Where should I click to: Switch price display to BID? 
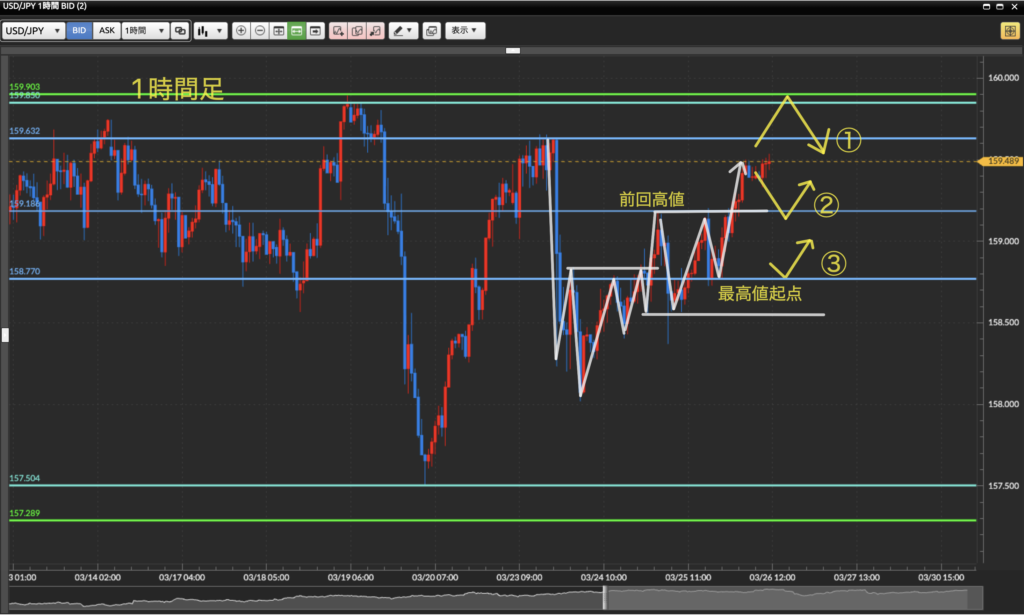pyautogui.click(x=79, y=31)
